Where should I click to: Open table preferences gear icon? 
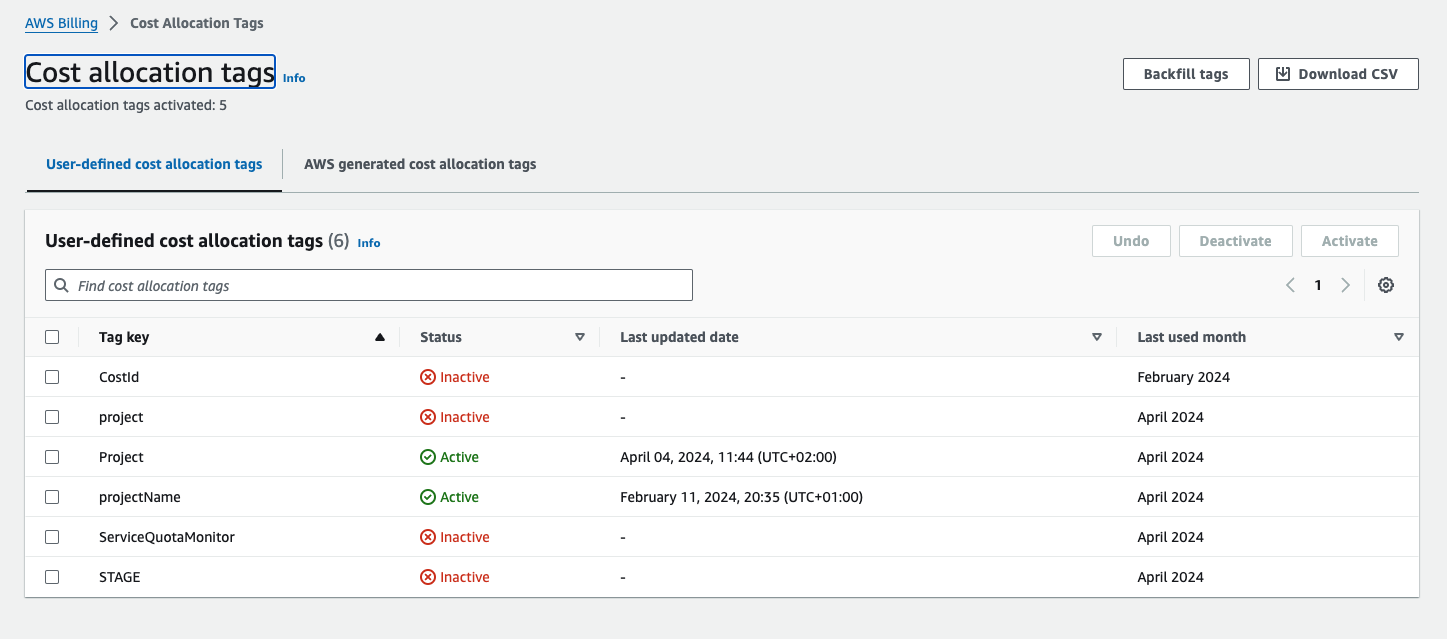click(x=1385, y=285)
